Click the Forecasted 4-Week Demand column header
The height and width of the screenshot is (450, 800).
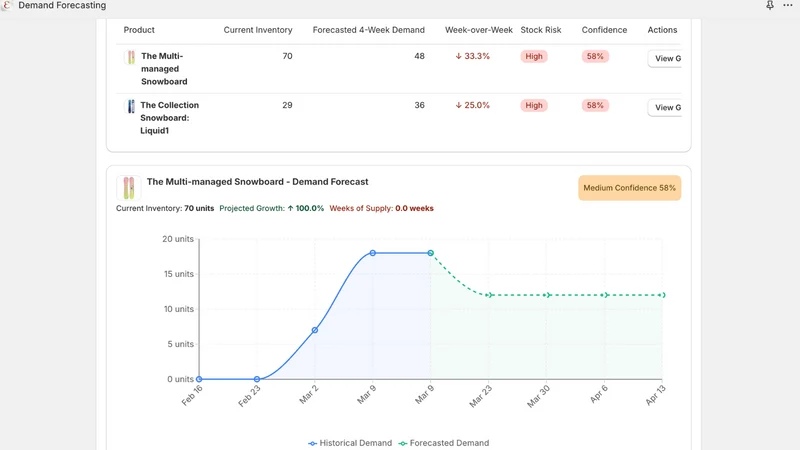tap(368, 30)
